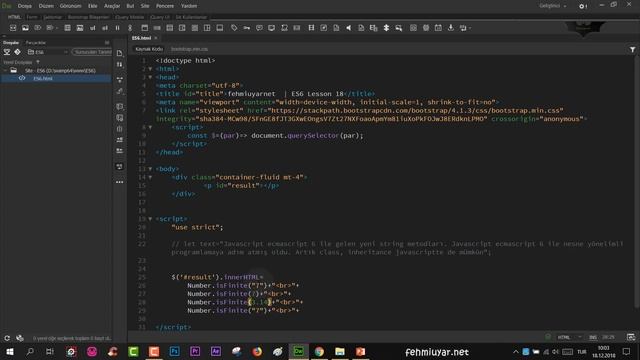
Task: Toggle INS insert mode in status bar
Action: pos(593,337)
